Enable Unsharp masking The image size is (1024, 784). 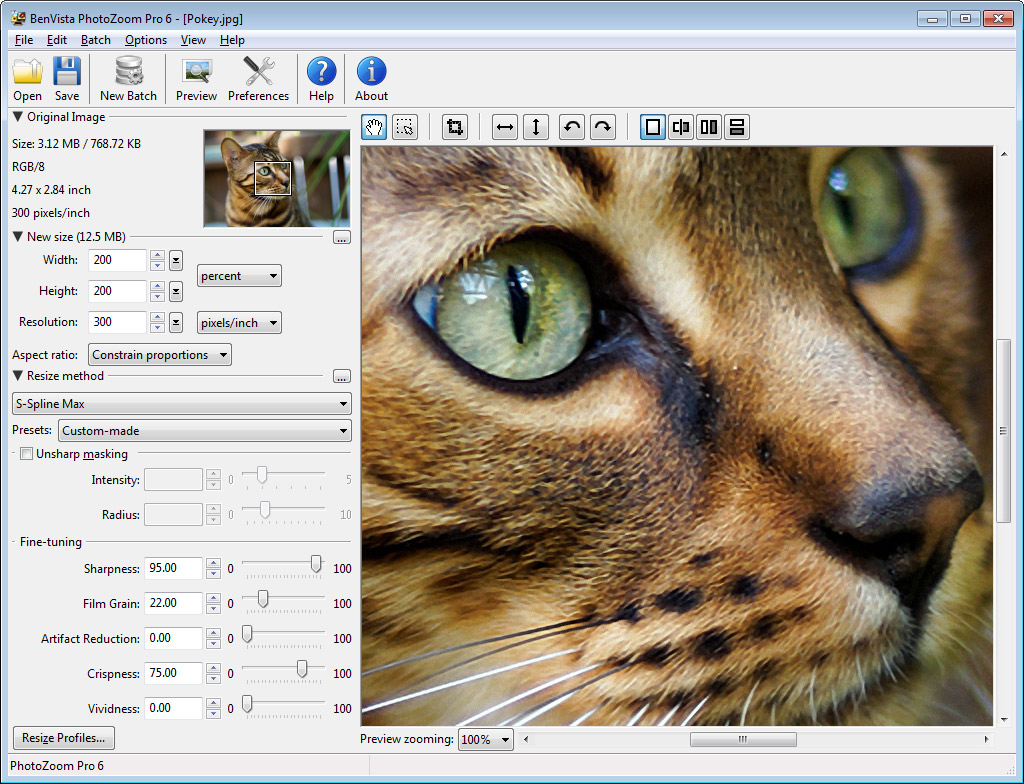coord(26,453)
